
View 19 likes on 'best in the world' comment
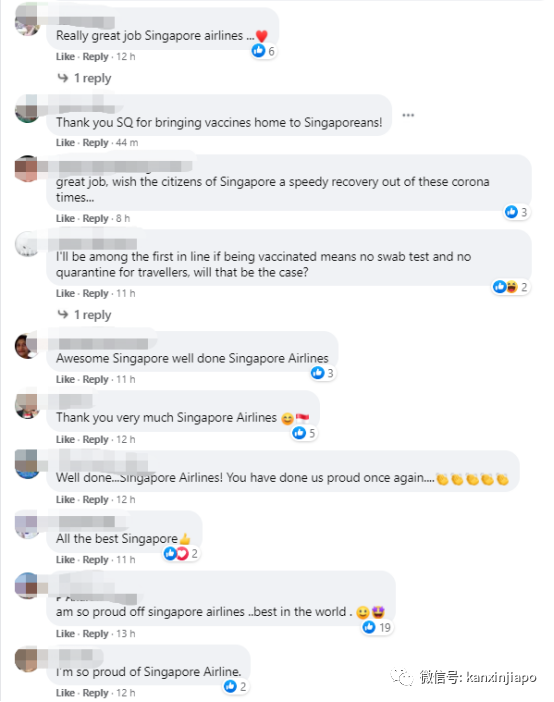click(x=377, y=627)
